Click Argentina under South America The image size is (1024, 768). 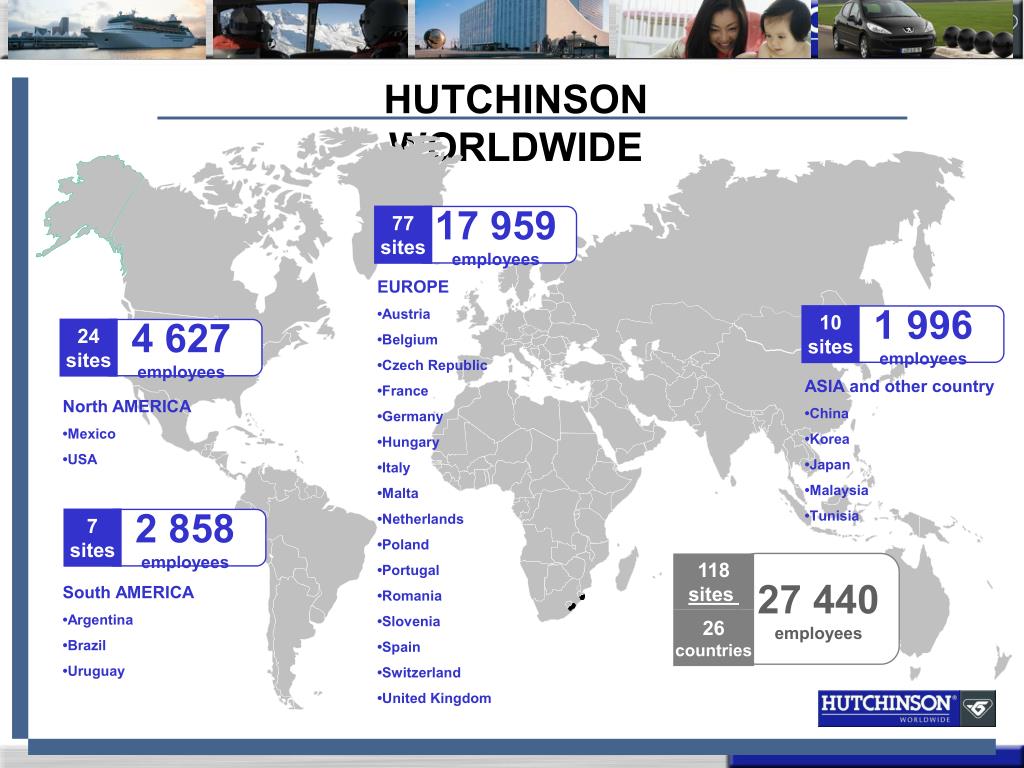point(98,620)
